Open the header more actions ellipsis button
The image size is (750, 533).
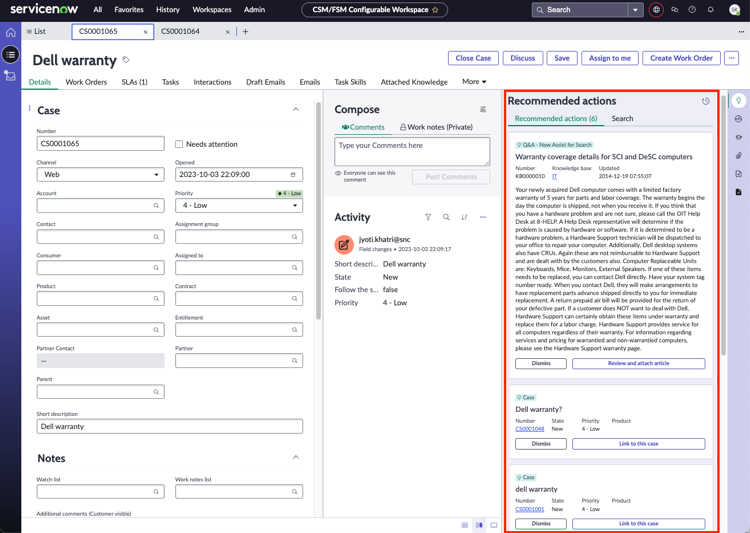click(x=731, y=58)
